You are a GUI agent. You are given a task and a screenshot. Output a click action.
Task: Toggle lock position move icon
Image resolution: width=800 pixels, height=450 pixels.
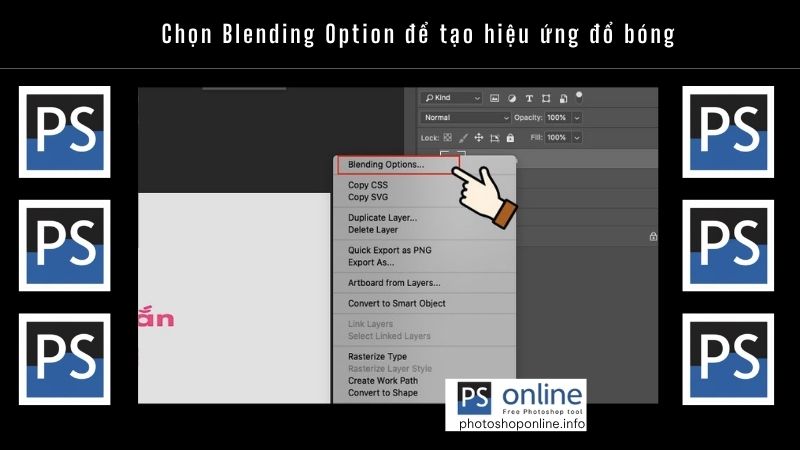tap(479, 137)
